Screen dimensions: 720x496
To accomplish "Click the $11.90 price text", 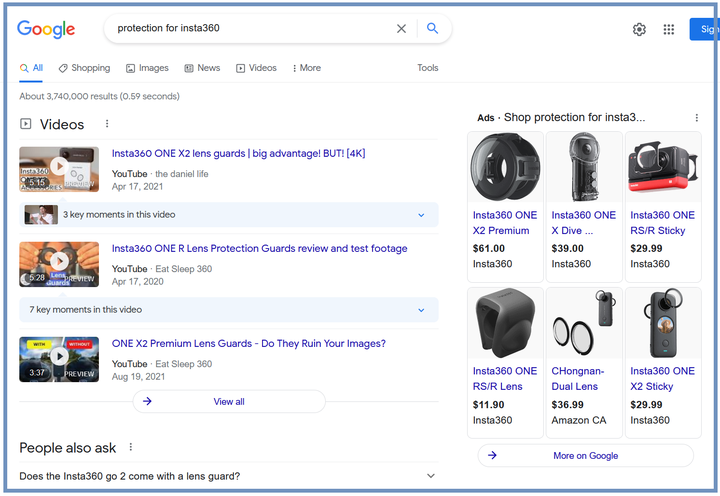I will coord(488,405).
